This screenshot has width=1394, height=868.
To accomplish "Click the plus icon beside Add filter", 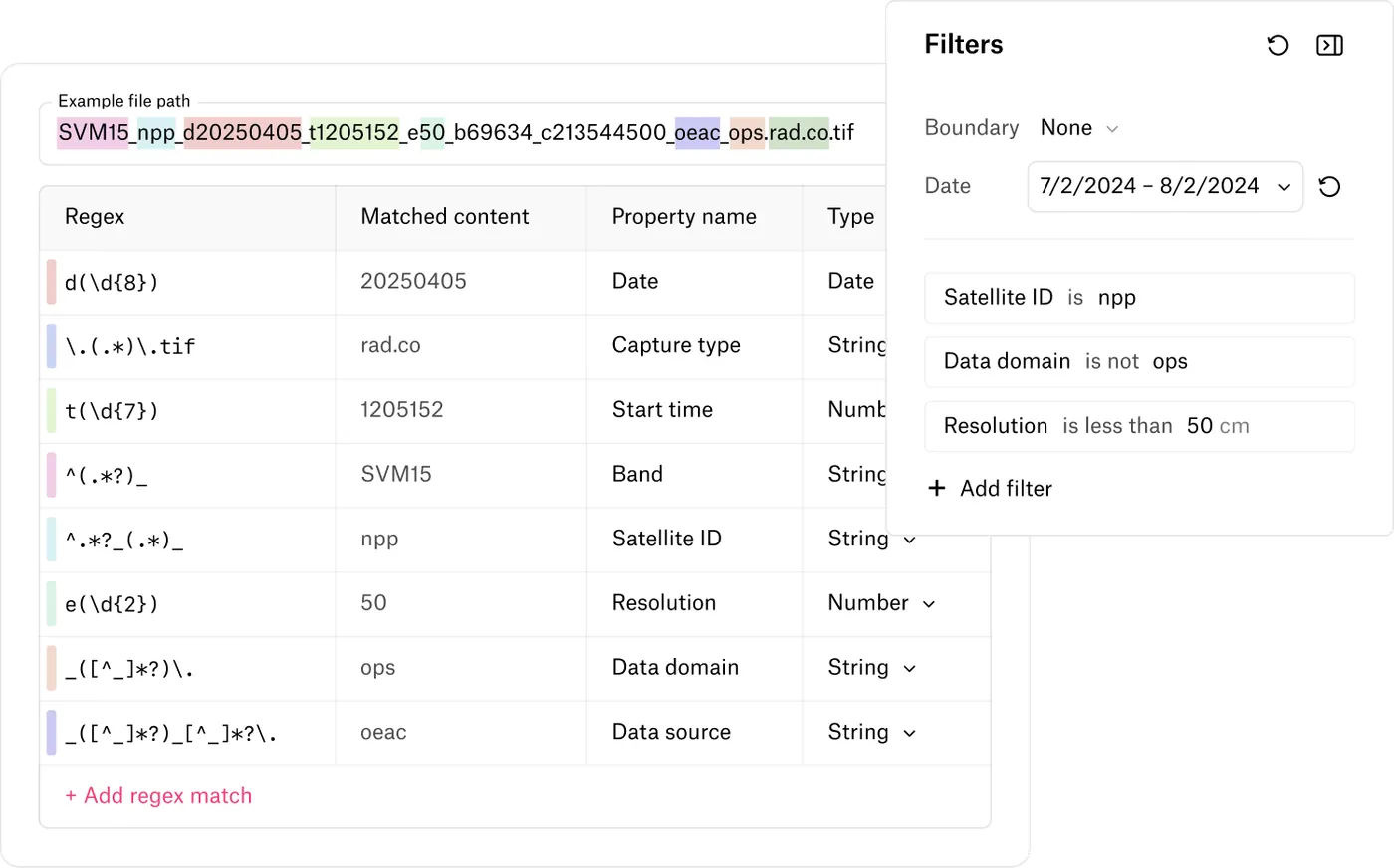I will click(936, 488).
